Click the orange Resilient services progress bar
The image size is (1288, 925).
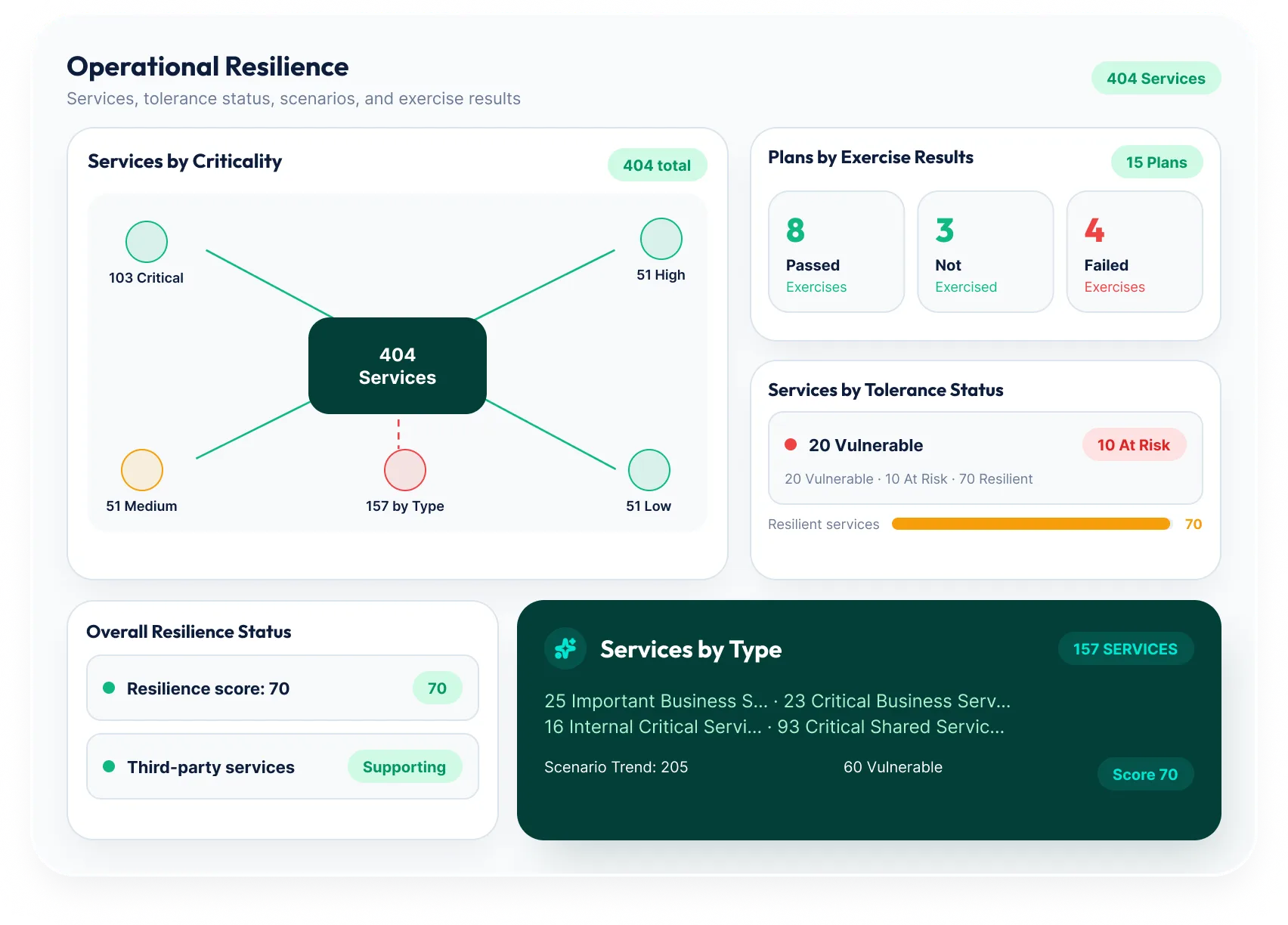pos(1031,524)
